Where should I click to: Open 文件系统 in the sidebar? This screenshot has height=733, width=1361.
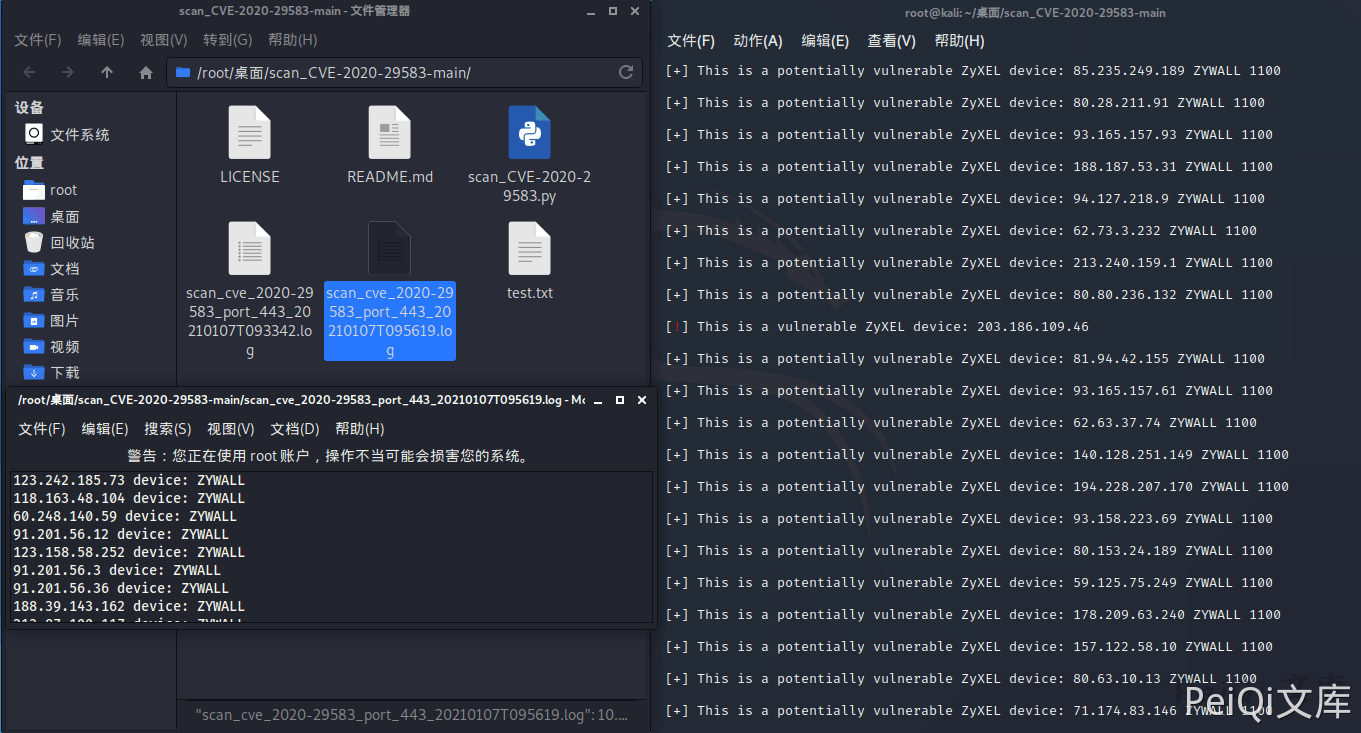coord(79,135)
